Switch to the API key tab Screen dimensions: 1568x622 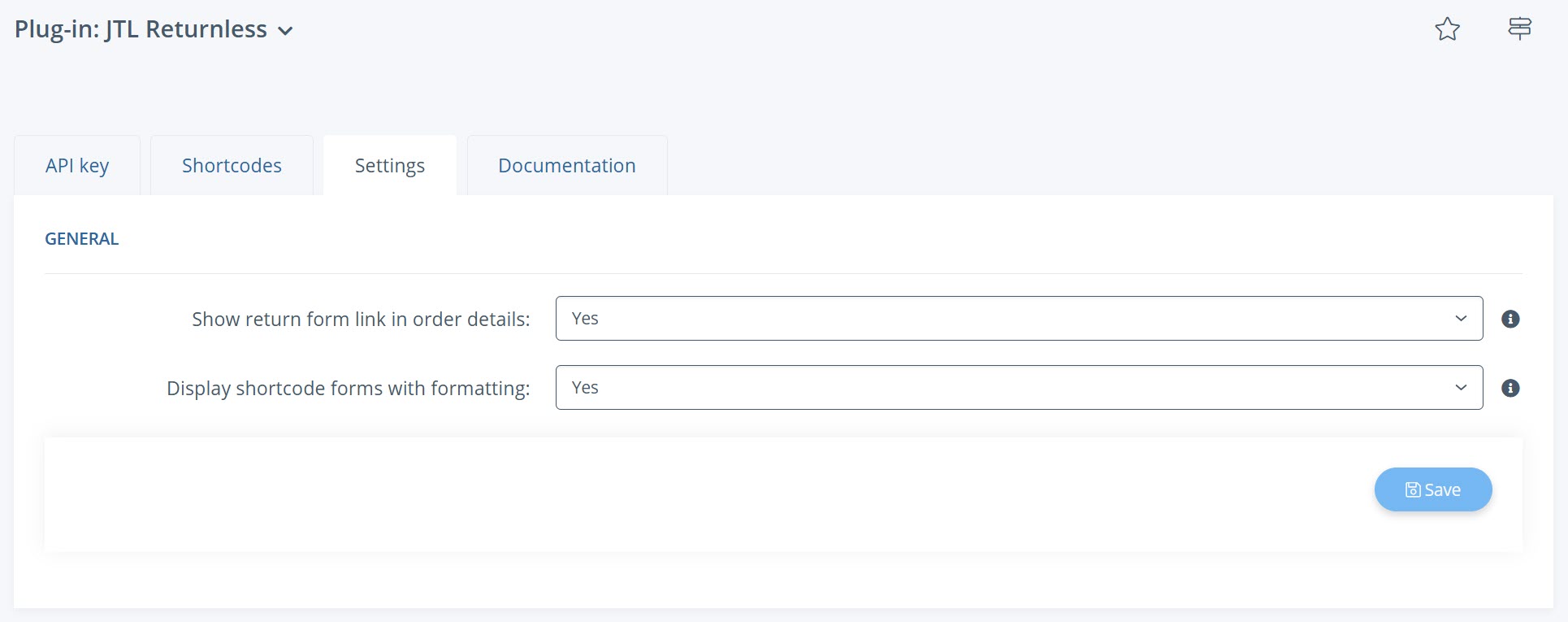point(77,166)
